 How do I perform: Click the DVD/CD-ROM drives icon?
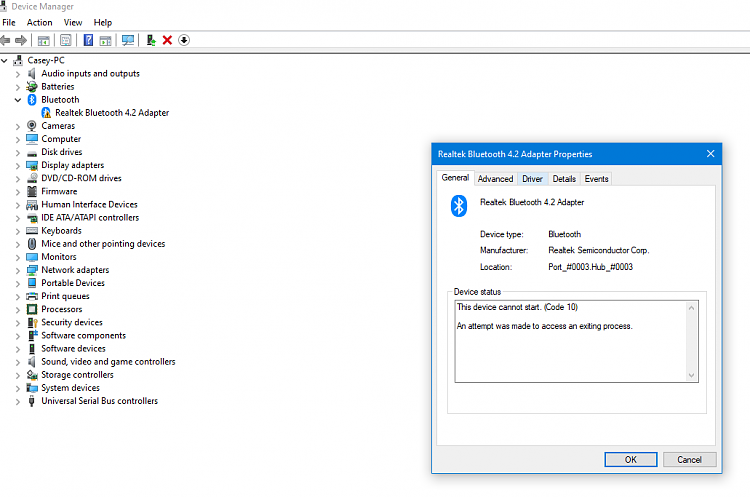tap(32, 178)
